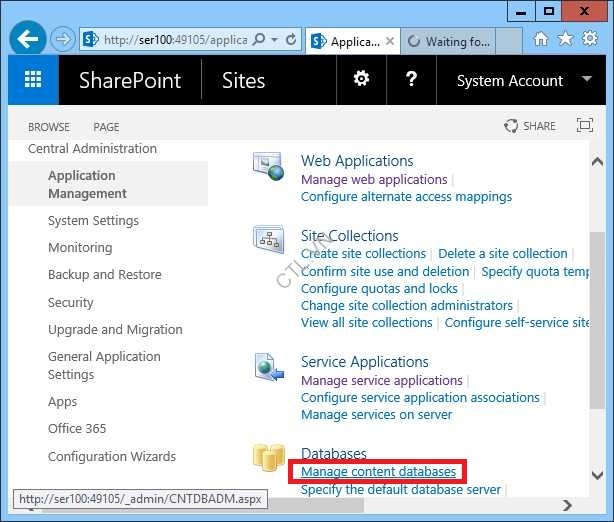Select the PAGE ribbon tab
Screen dimensions: 614x522
pyautogui.click(x=106, y=127)
